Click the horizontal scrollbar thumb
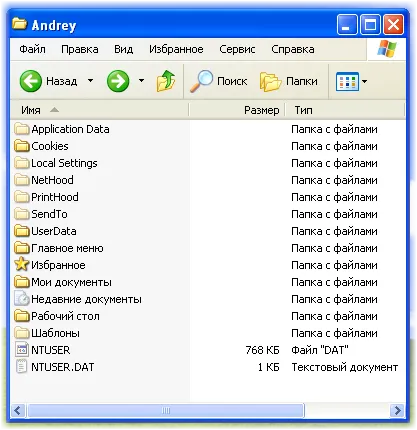The image size is (417, 430). click(166, 410)
